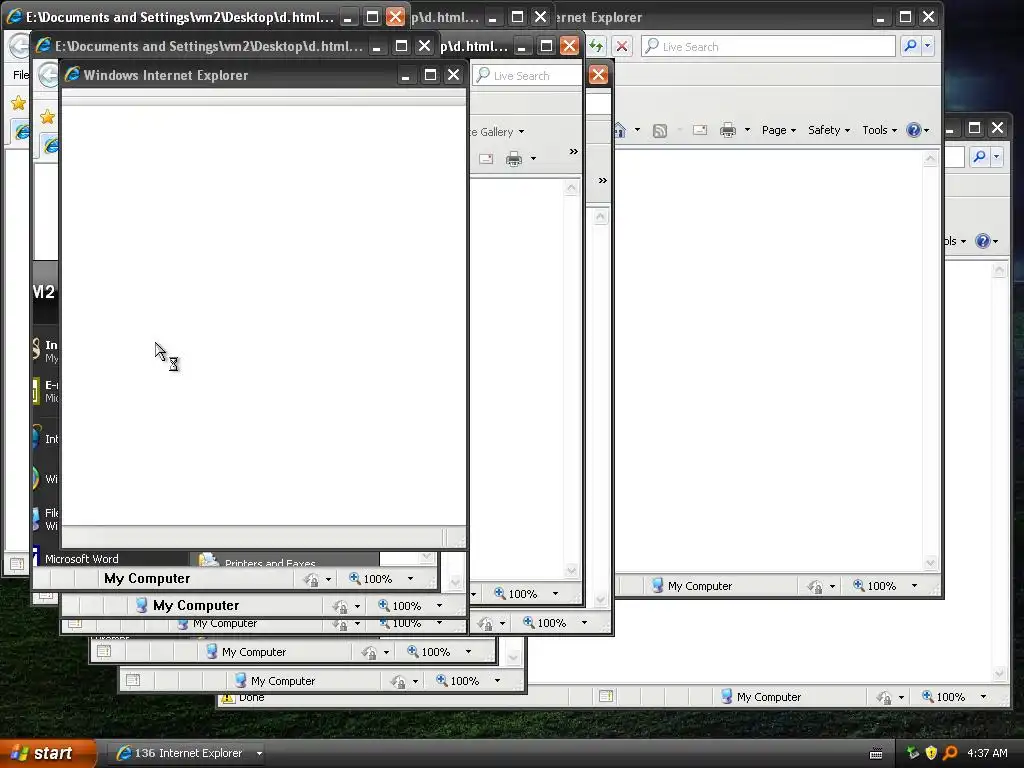Image resolution: width=1024 pixels, height=768 pixels.
Task: Click search magnifier button right of wide Live Search box
Action: click(x=910, y=46)
